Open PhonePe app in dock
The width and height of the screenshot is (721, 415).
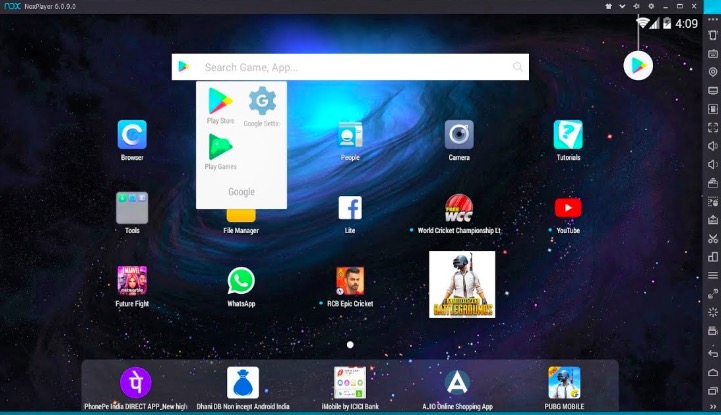[136, 382]
